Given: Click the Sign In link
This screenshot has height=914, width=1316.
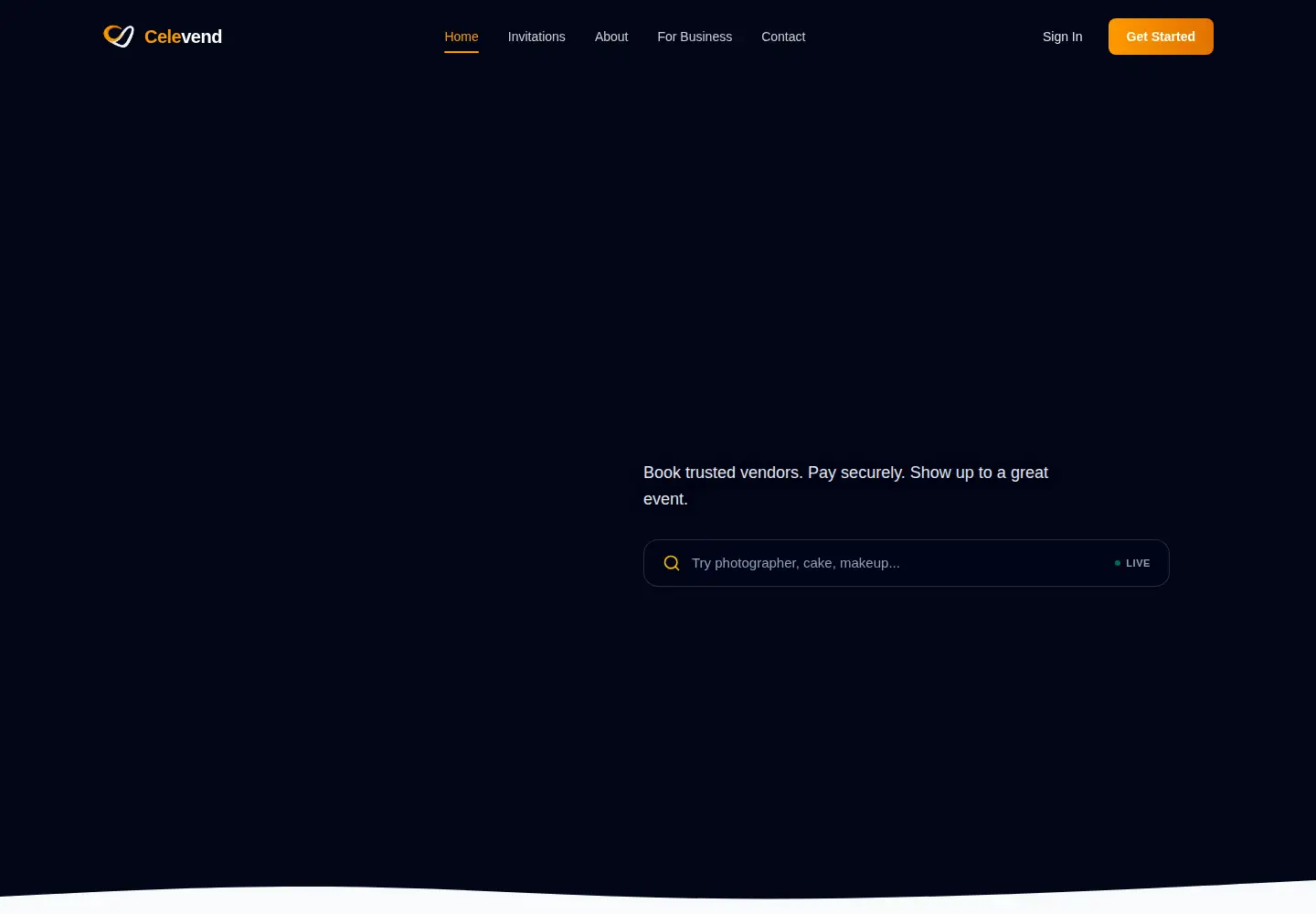Looking at the screenshot, I should pos(1062,37).
